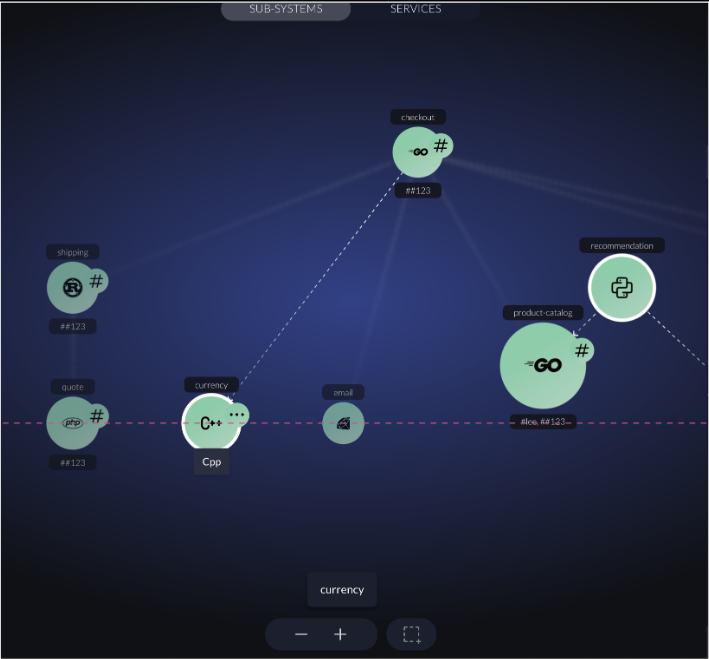Screen dimensions: 709x659
Task: Click the hash badge on shipping node
Action: coord(96,281)
